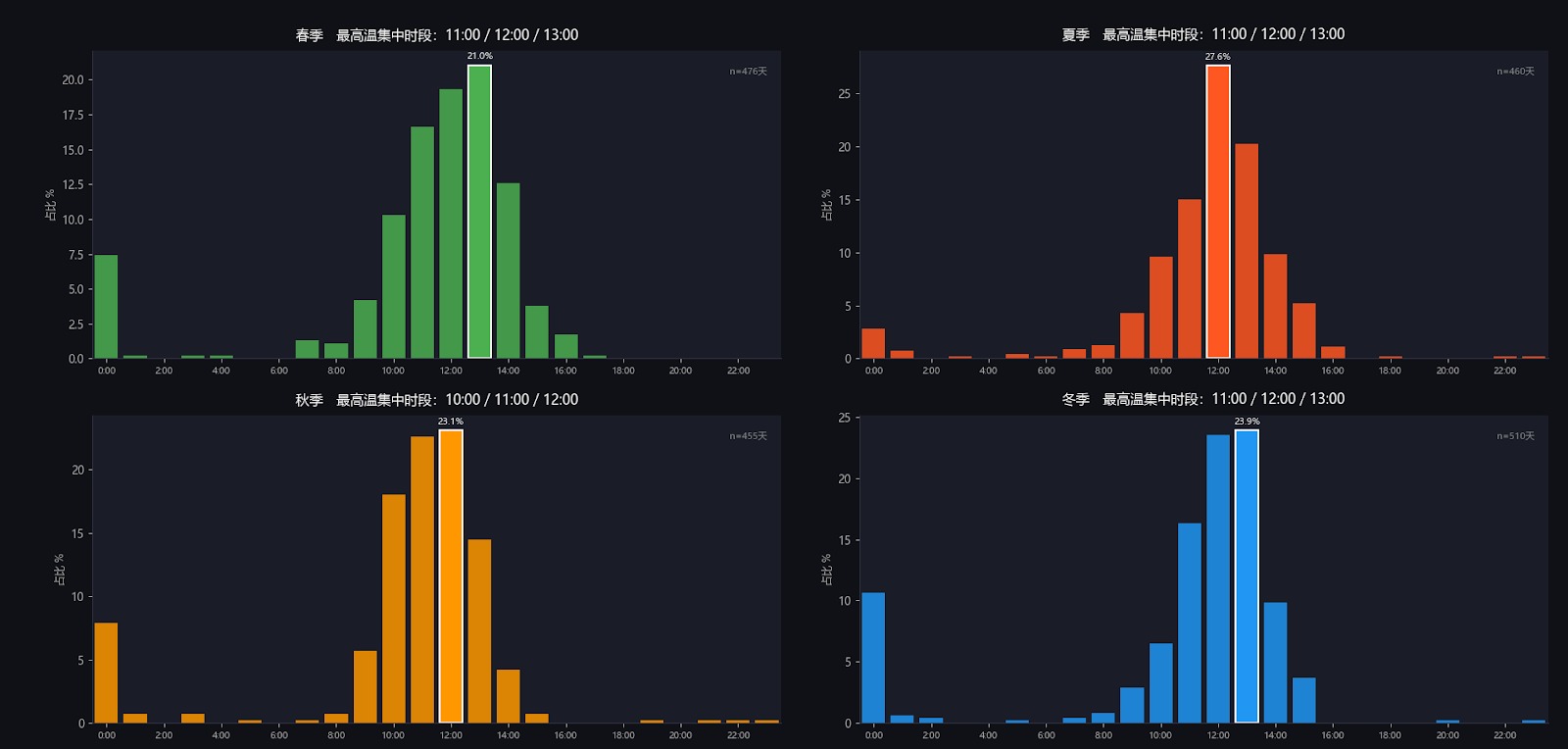Click the 占比 % y-axis label of winter chart
Image resolution: width=1568 pixels, height=749 pixels.
(x=826, y=570)
